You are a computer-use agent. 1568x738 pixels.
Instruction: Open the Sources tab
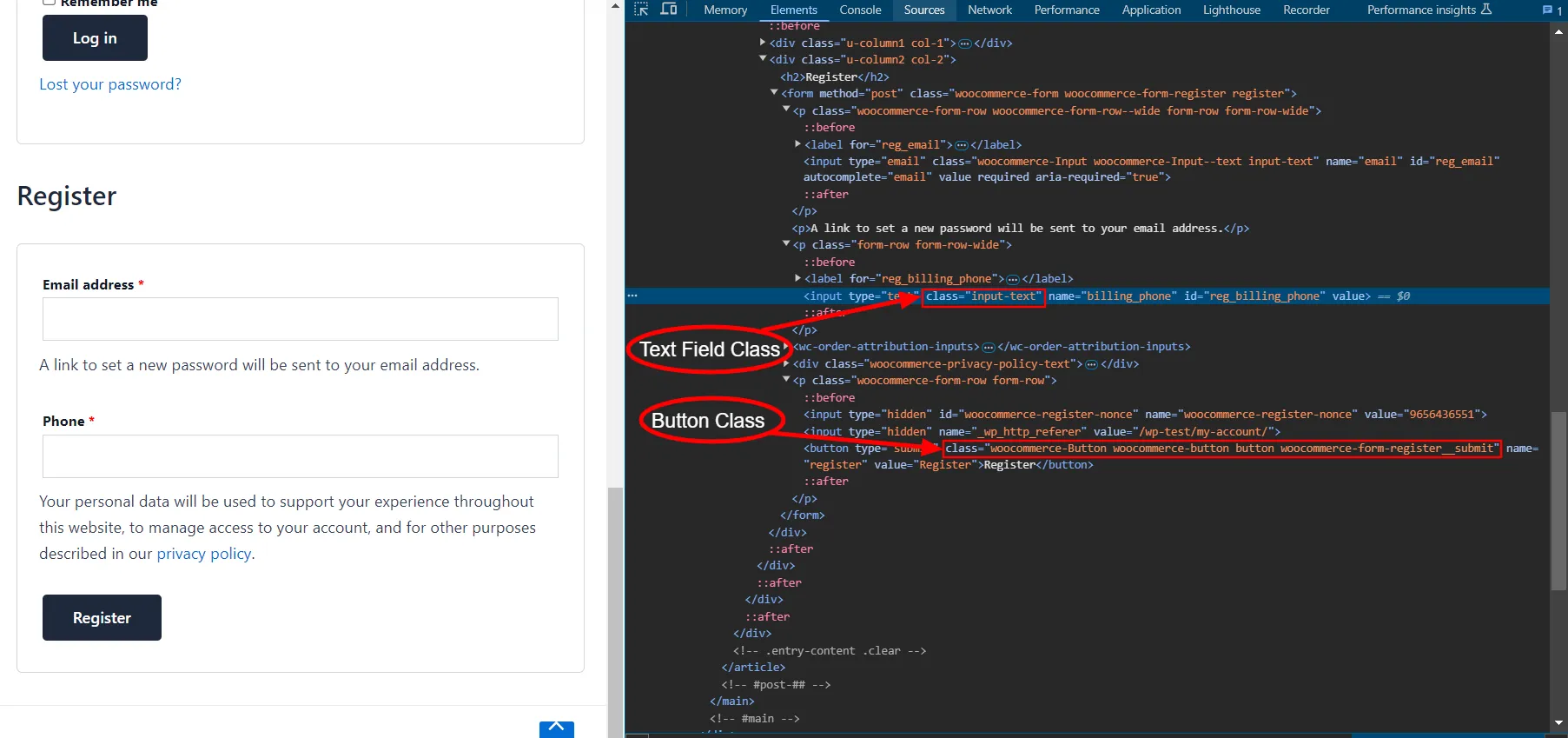[x=924, y=10]
